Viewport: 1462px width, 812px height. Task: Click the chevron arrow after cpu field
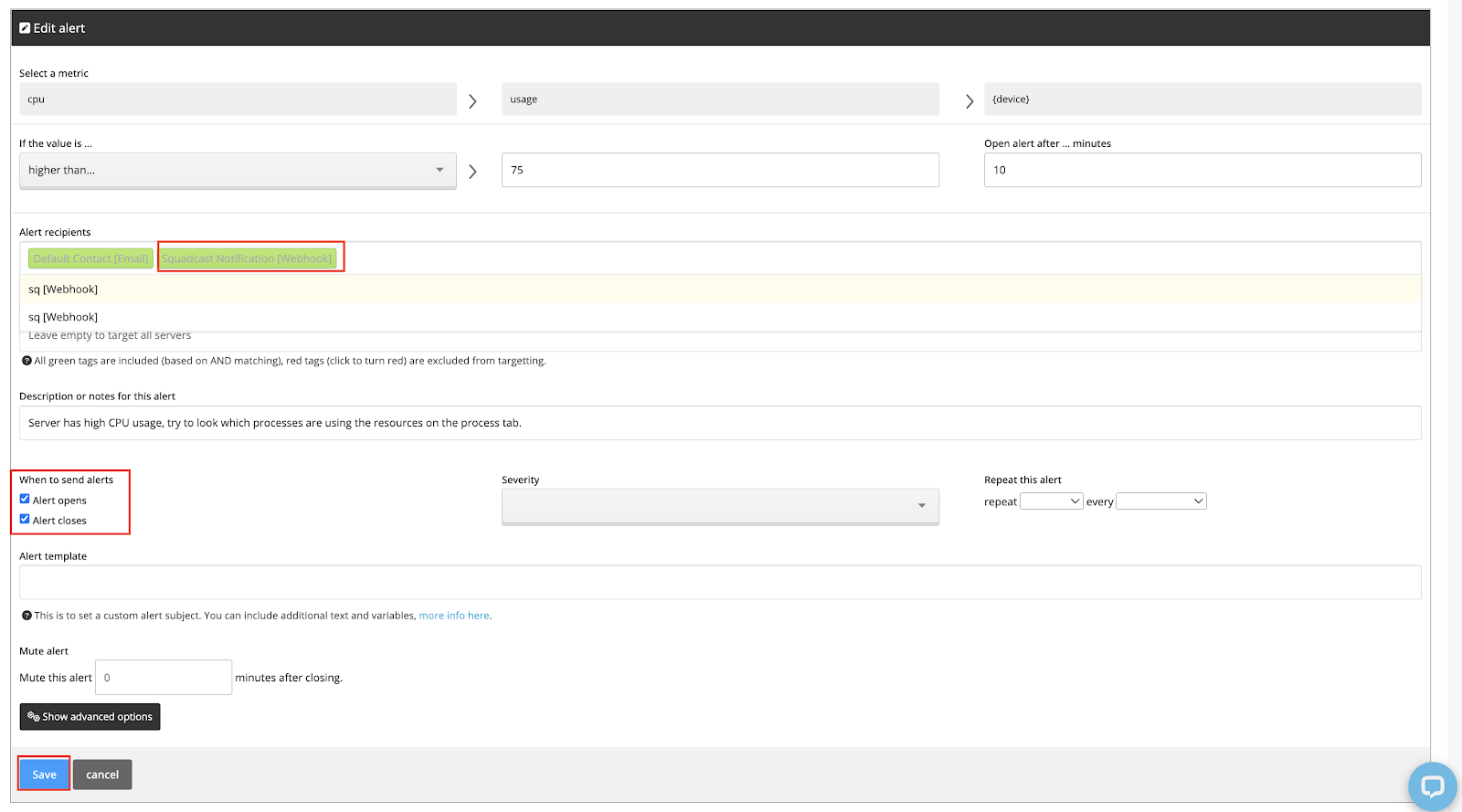click(x=472, y=101)
